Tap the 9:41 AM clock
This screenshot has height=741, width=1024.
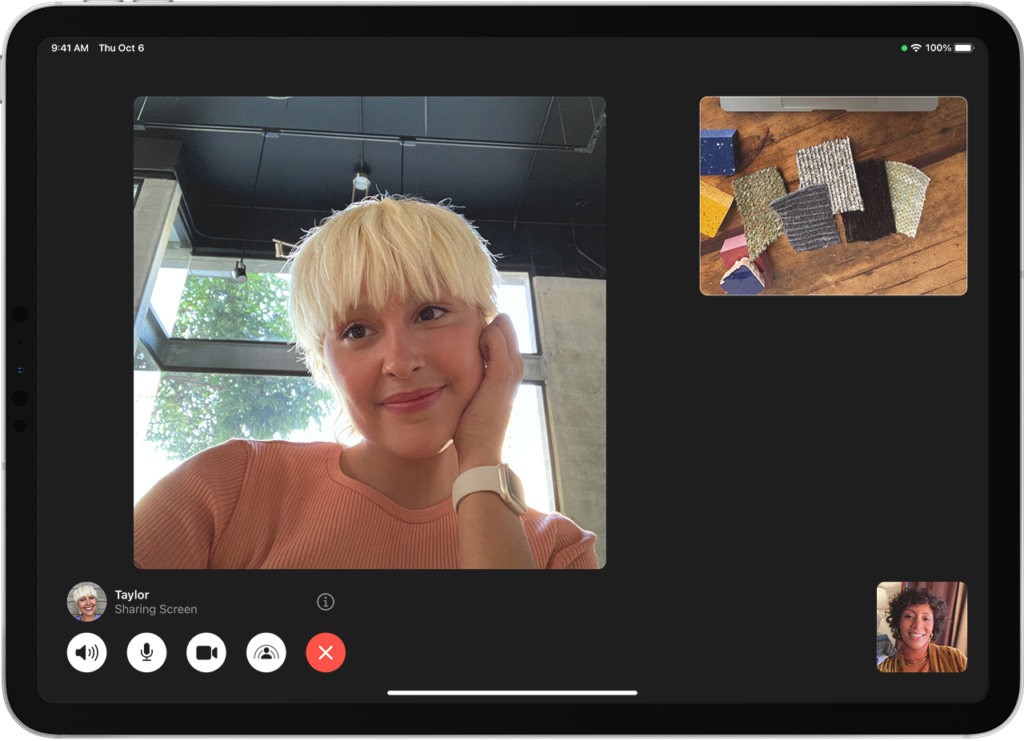coord(70,48)
